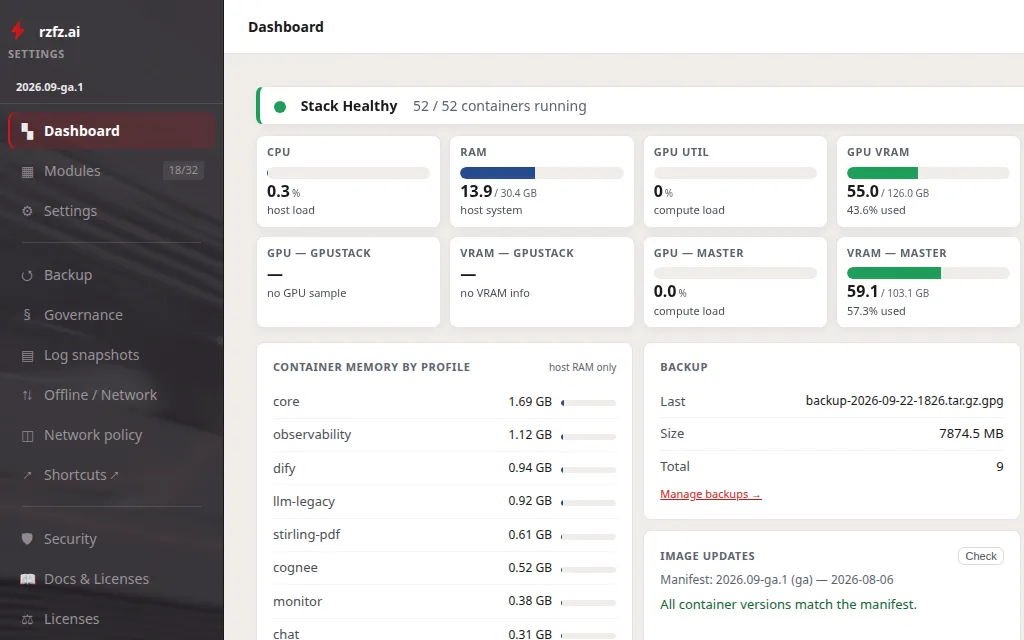Click the GPU — MASTER compute load bar
1024x640 pixels.
tap(735, 273)
